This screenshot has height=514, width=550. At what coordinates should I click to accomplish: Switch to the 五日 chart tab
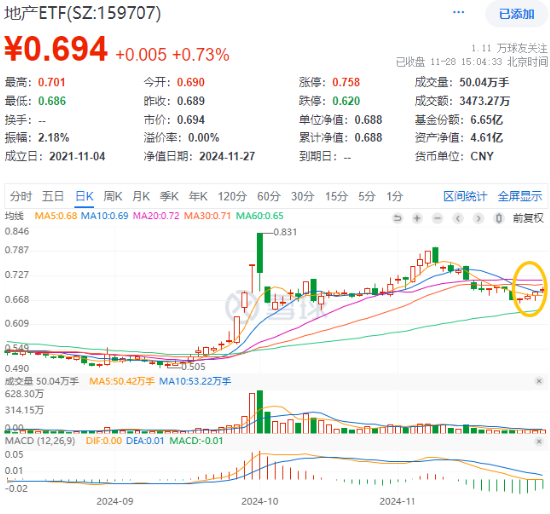tap(53, 196)
